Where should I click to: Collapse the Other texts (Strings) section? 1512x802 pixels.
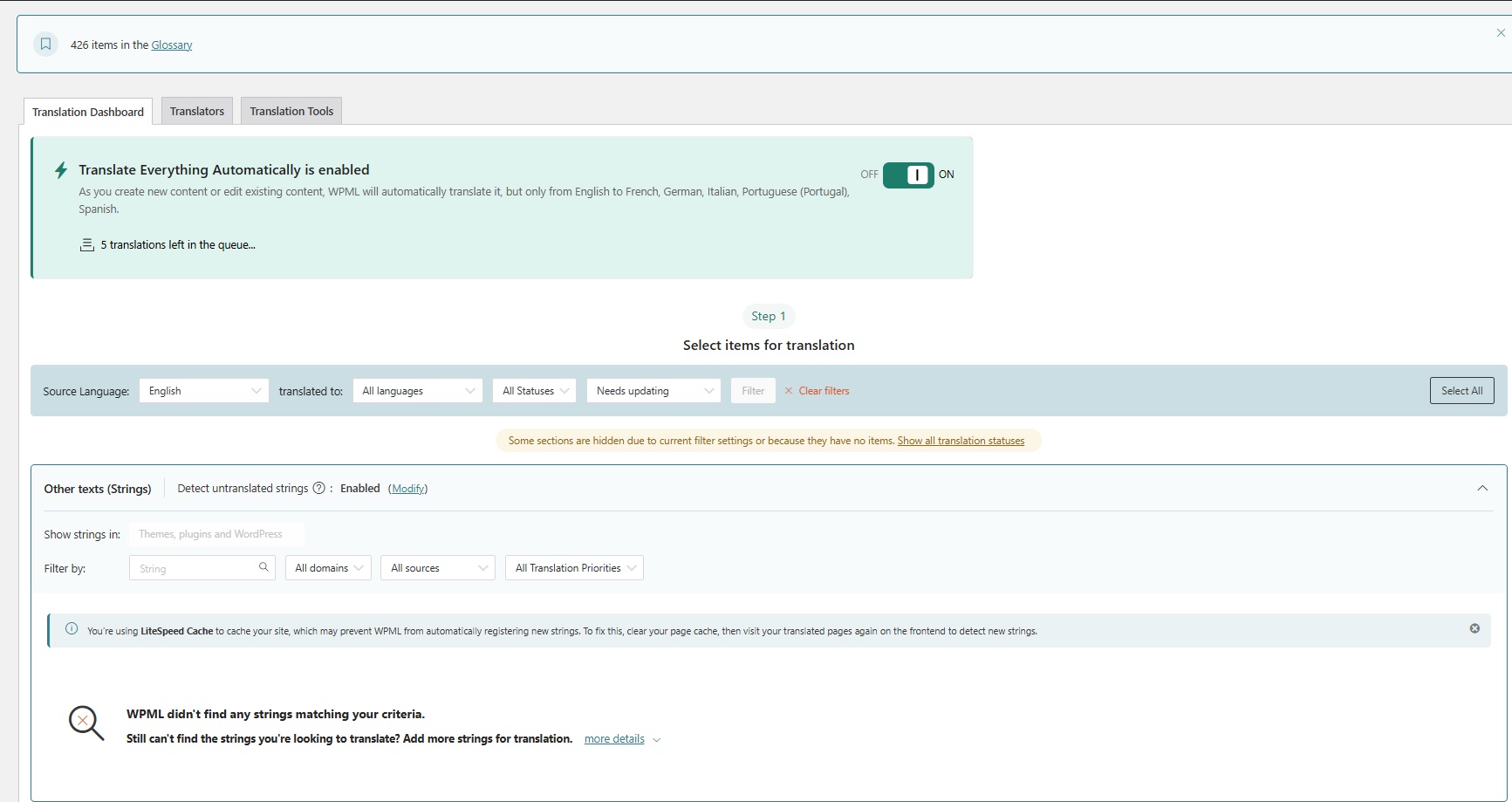tap(1482, 489)
